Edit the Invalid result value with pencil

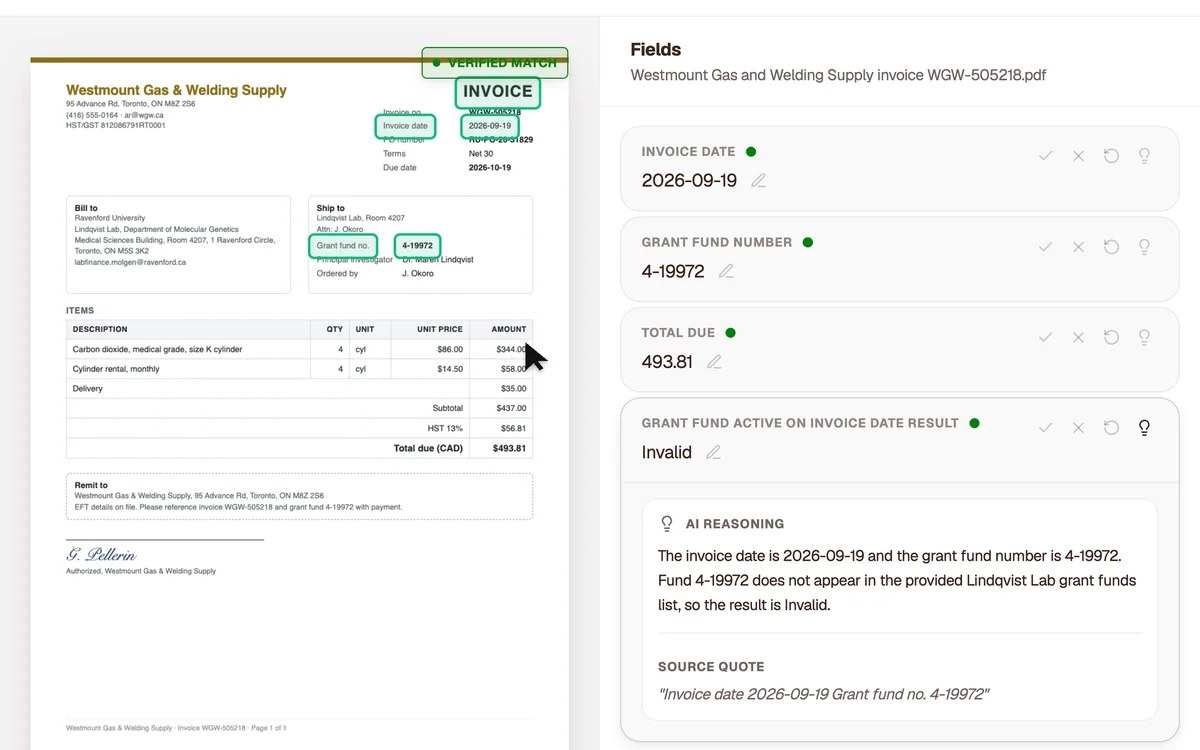point(713,453)
